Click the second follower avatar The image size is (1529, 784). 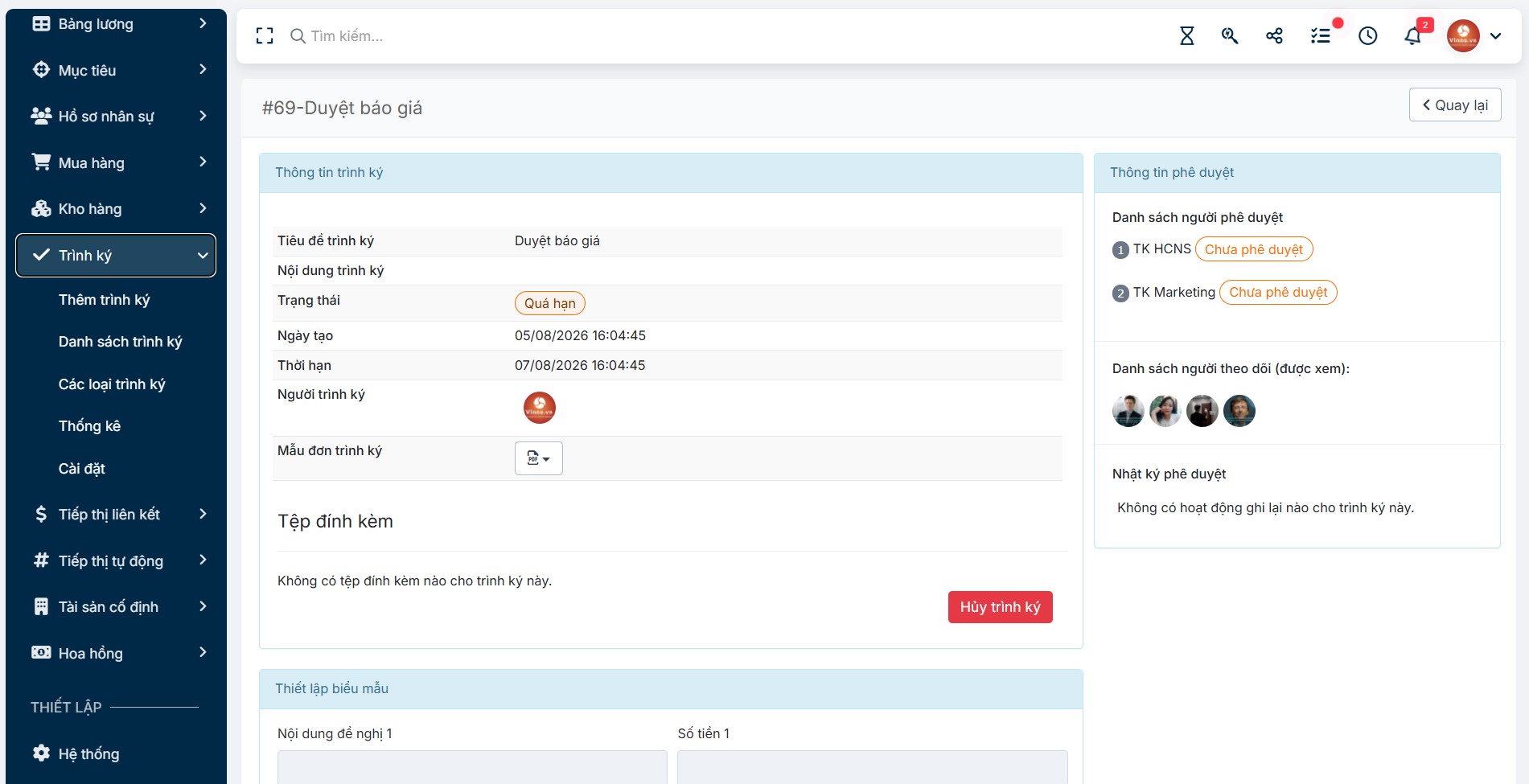[x=1165, y=411]
